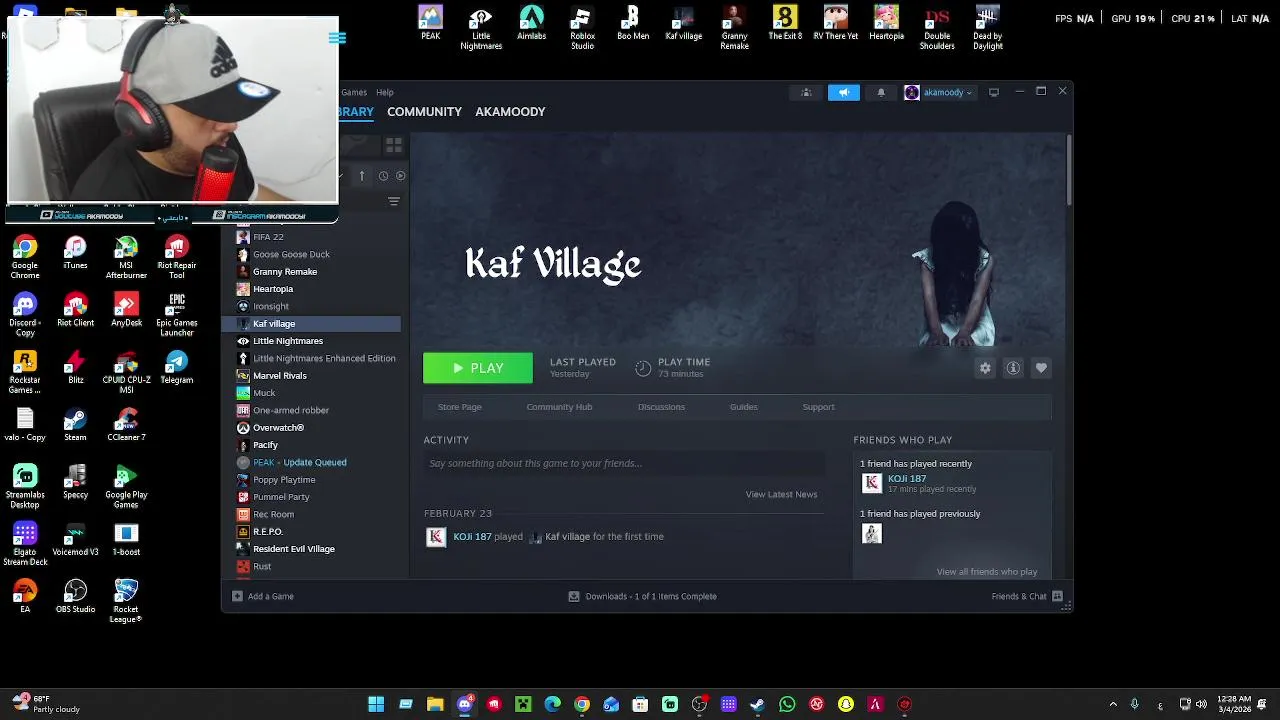Click the library sort-by upward arrow icon
Screen dimensions: 1280x720
(362, 176)
